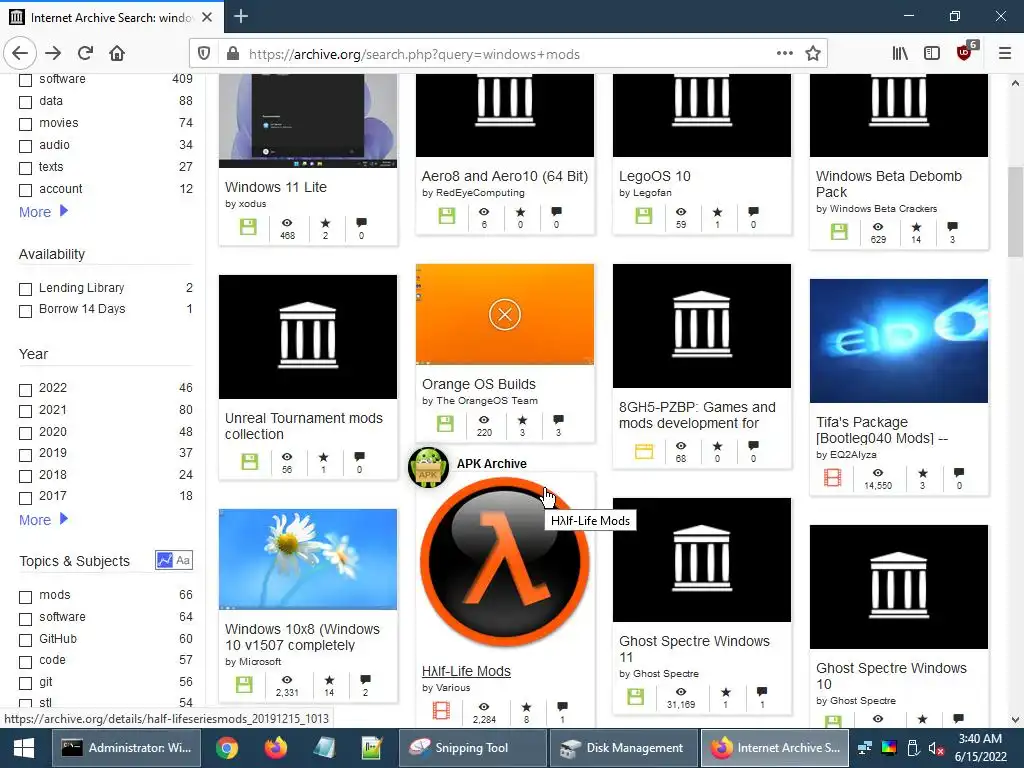1024x768 pixels.
Task: Open the Firefox home page
Action: click(x=117, y=54)
